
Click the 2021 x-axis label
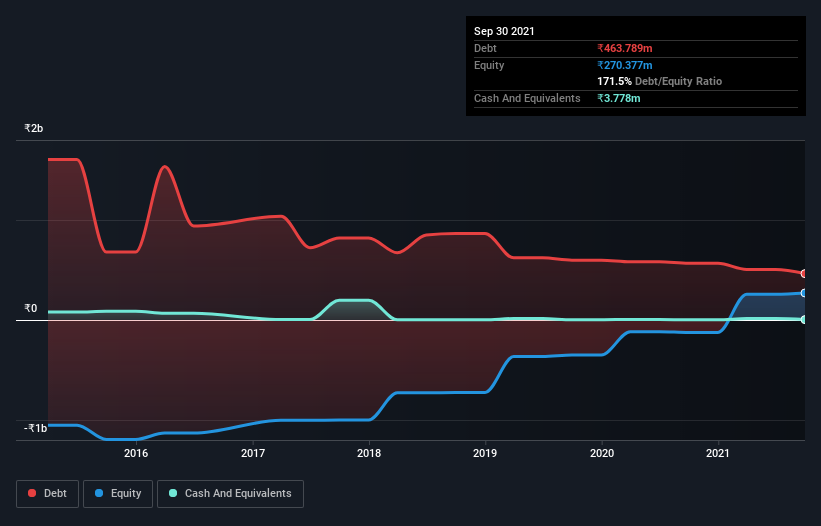pos(718,453)
